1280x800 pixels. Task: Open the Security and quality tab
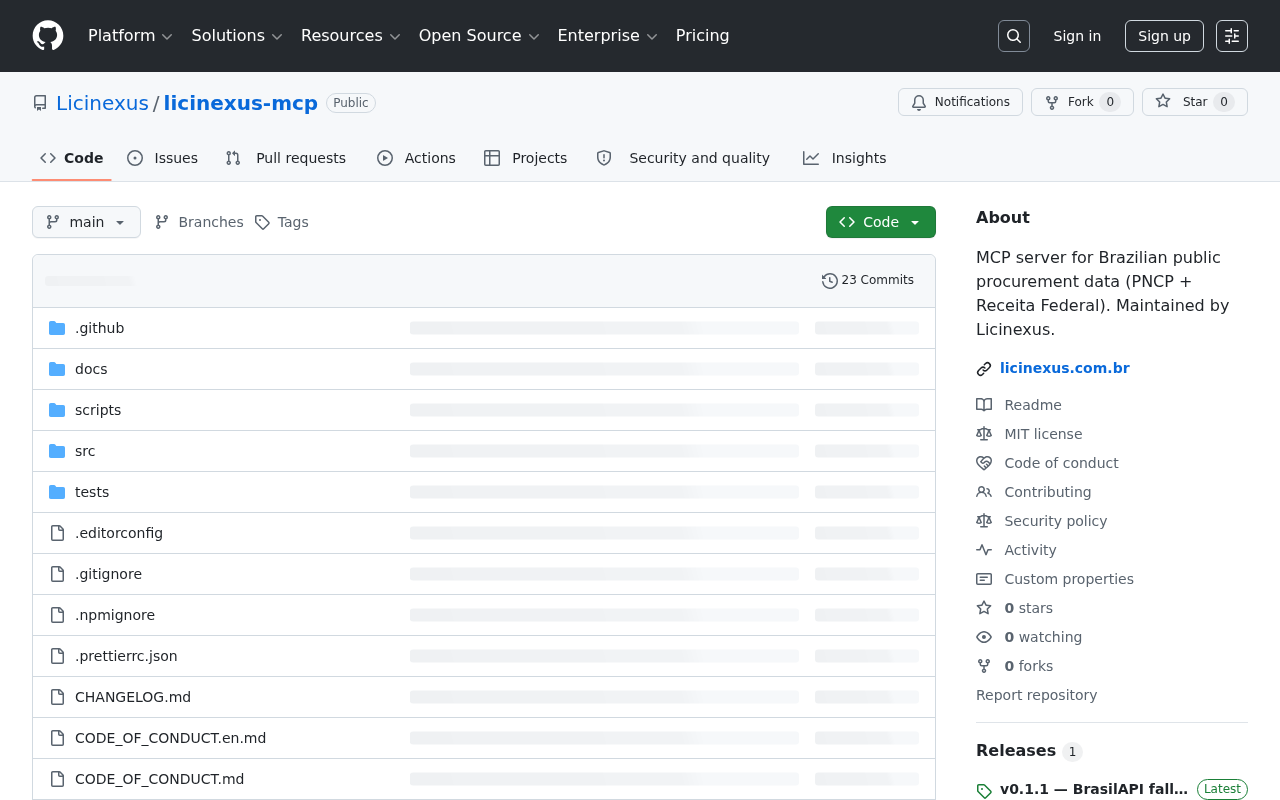coord(683,158)
